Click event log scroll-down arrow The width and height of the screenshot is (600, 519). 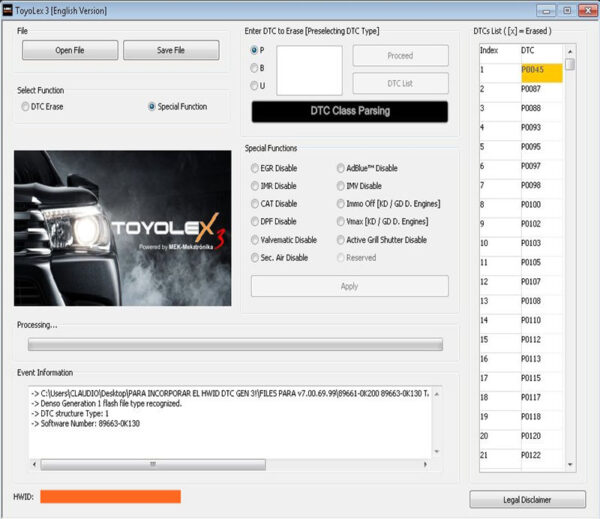(x=437, y=452)
